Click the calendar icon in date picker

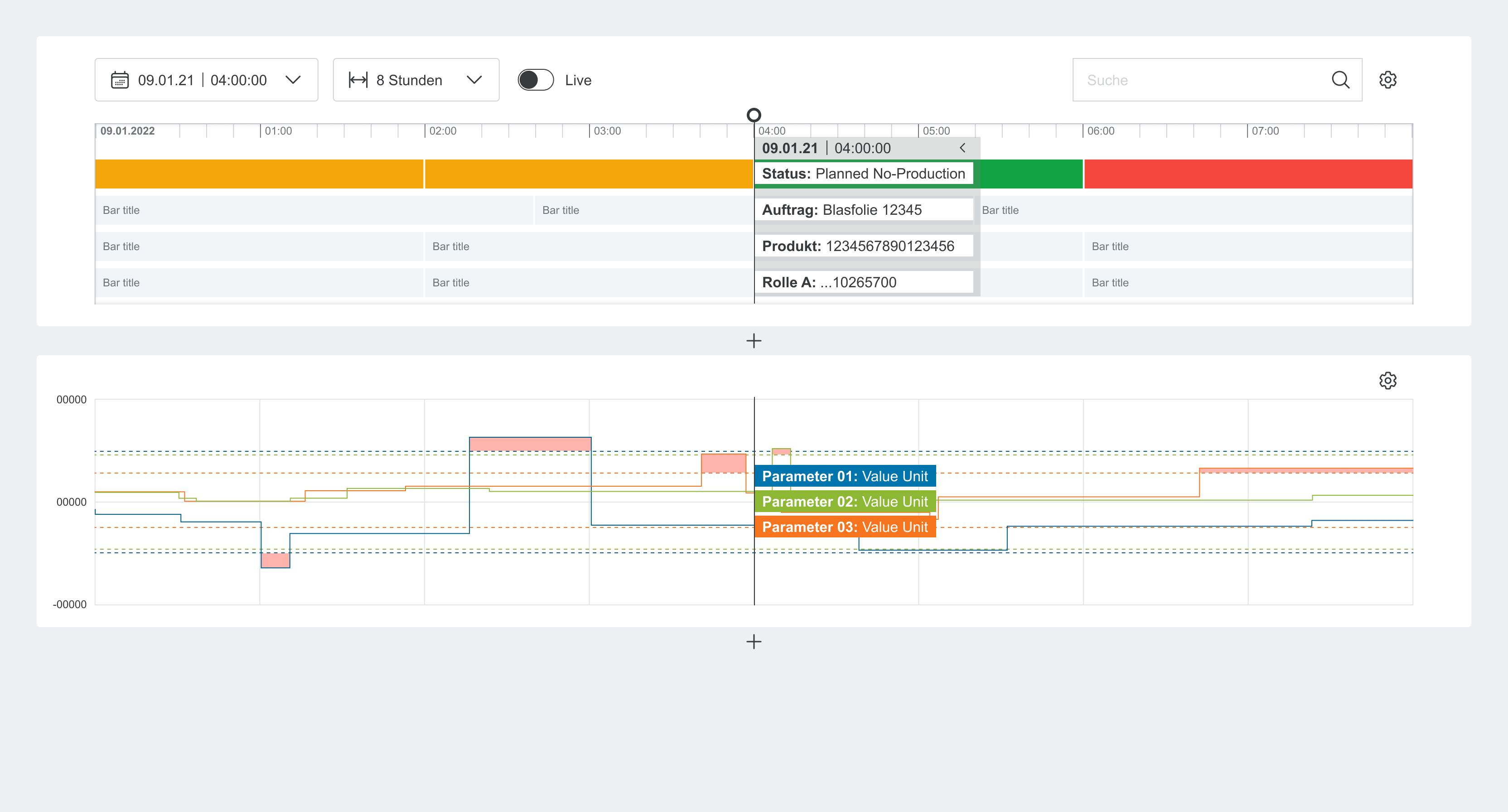click(120, 80)
